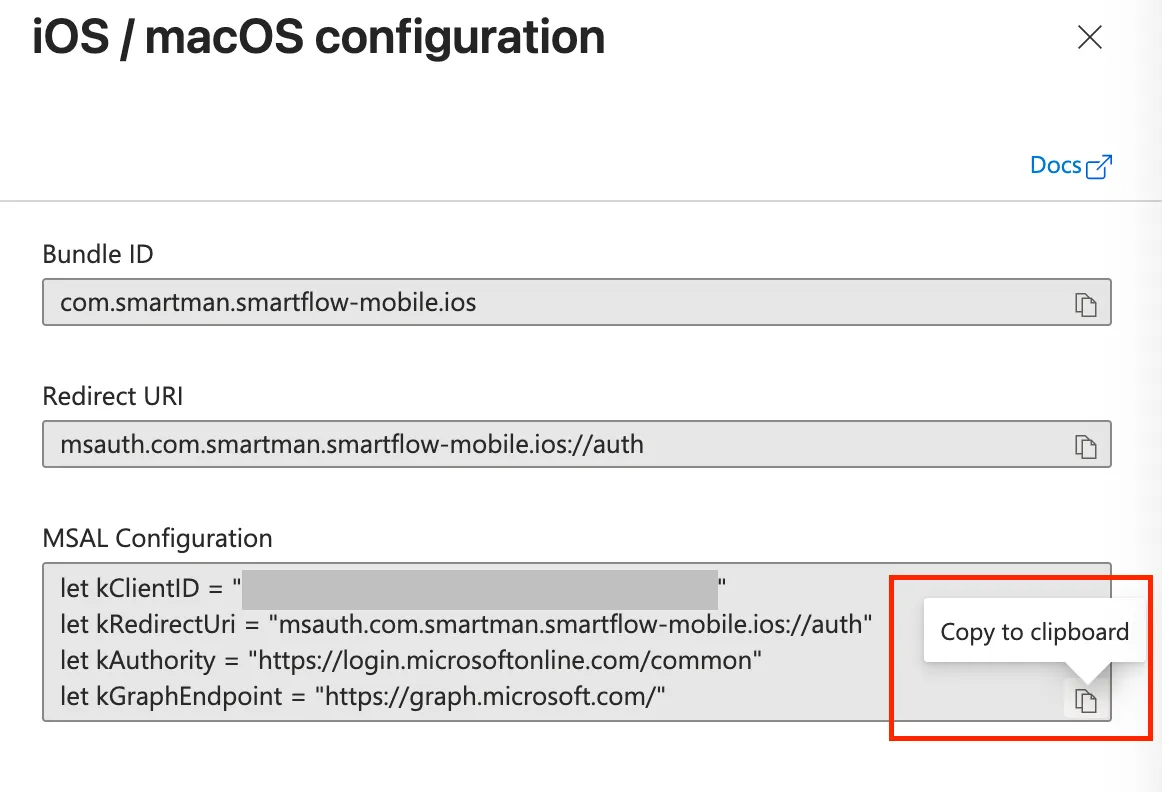This screenshot has width=1162, height=792.
Task: Click the external-link icon beside Docs
Action: click(1099, 167)
